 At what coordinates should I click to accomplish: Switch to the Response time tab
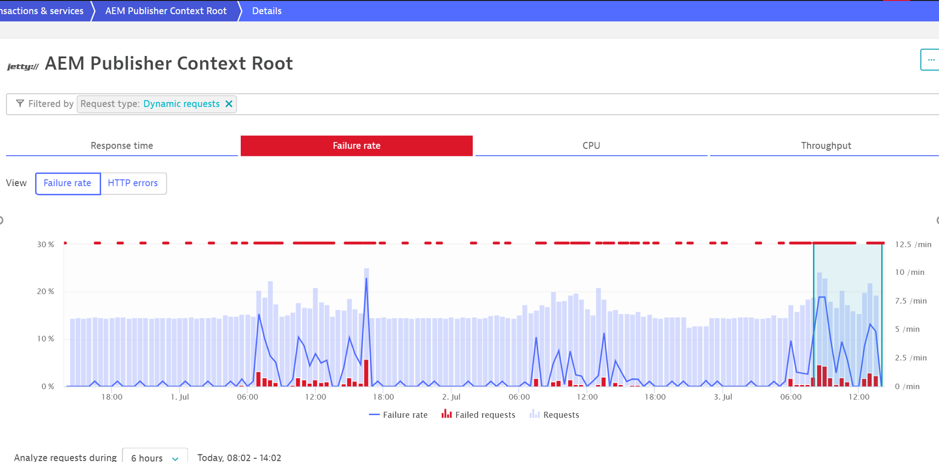pos(122,146)
